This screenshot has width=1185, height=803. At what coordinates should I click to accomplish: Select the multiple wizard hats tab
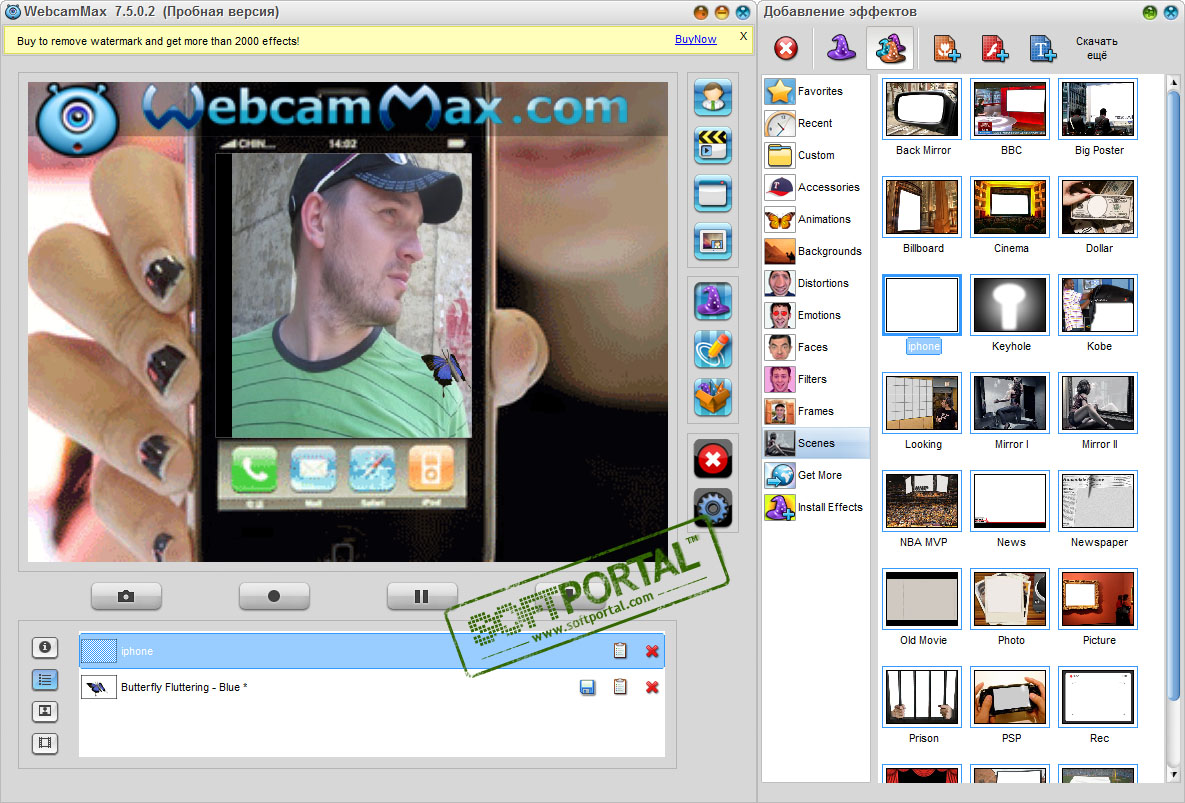[890, 48]
